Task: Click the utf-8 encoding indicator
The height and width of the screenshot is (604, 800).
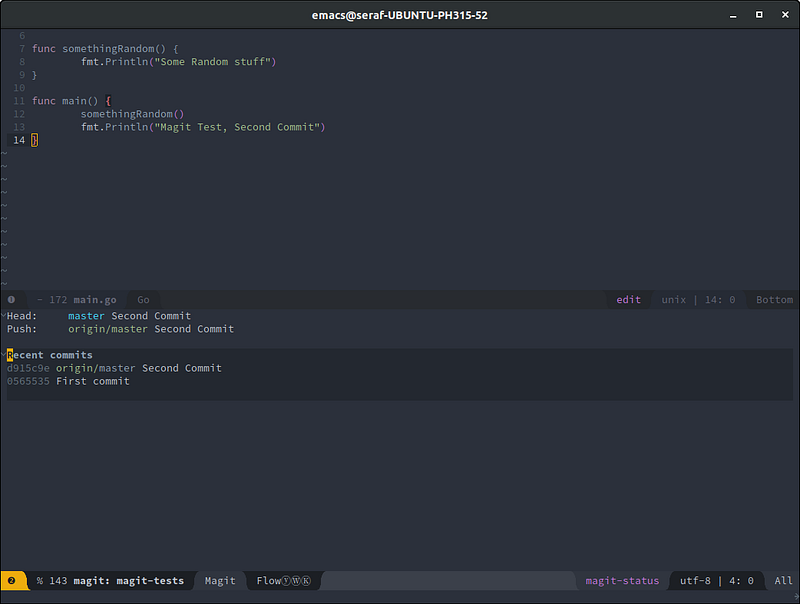Action: 697,580
